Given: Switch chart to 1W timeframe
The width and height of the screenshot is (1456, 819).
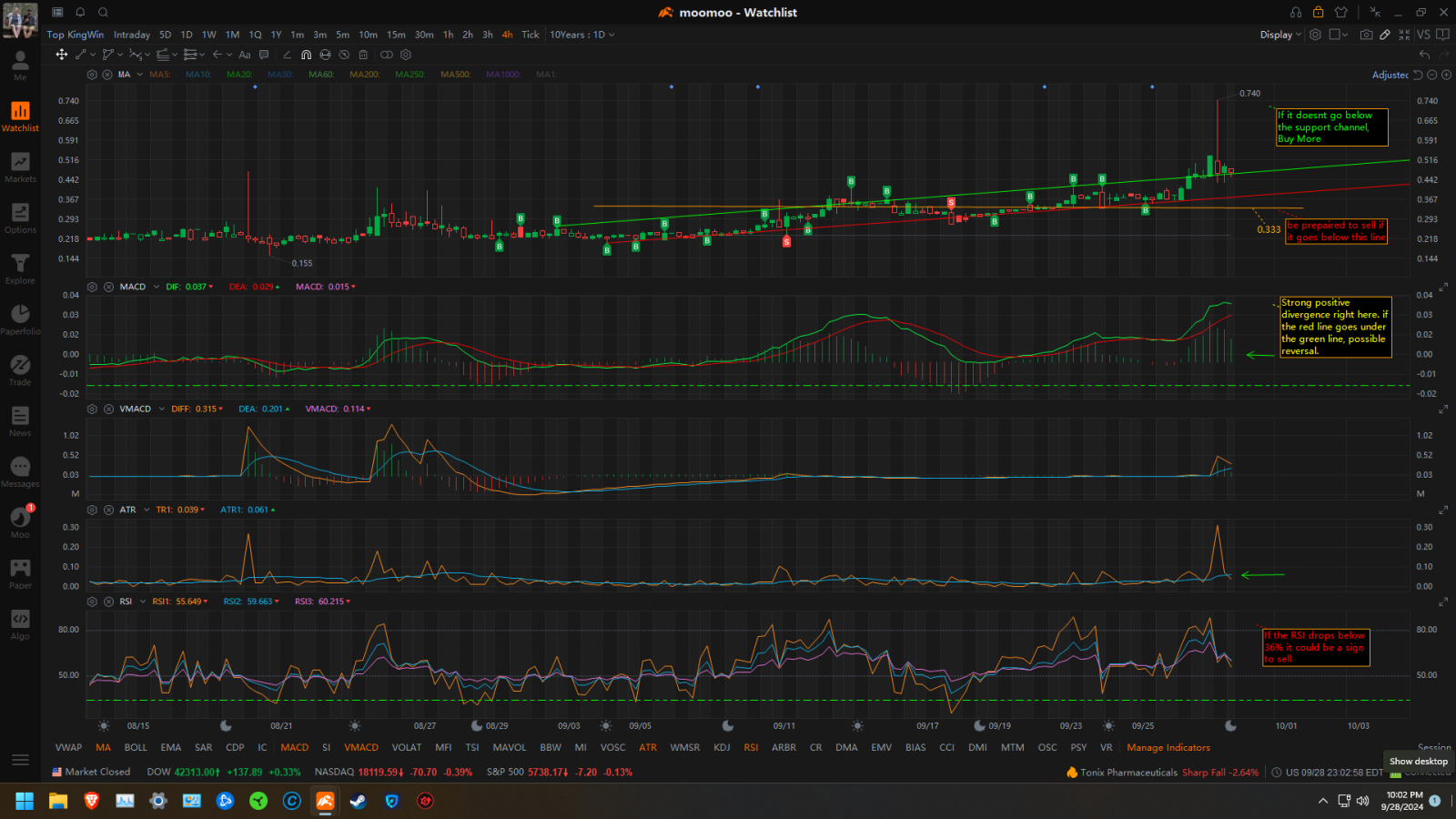Looking at the screenshot, I should [209, 35].
